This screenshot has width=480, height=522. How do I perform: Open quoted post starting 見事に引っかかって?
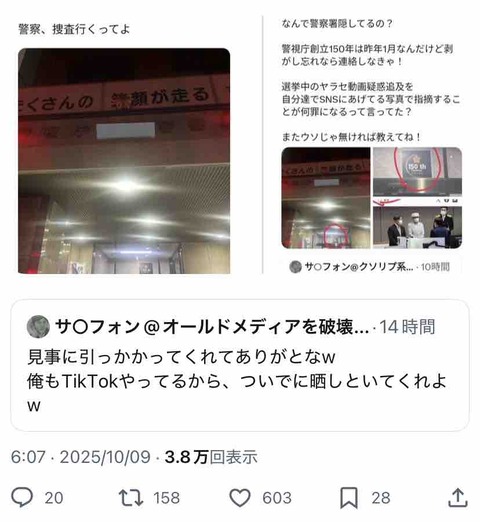pos(240,365)
